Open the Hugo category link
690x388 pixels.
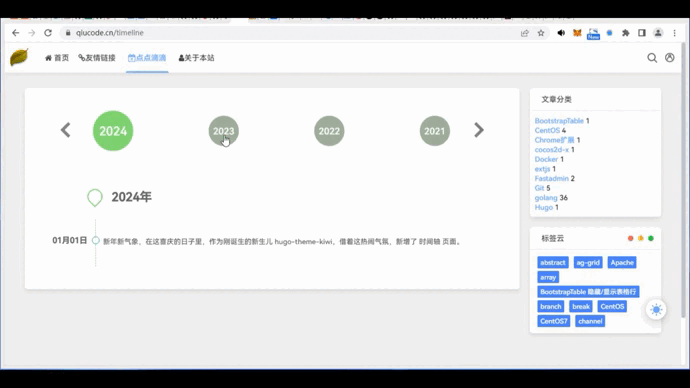point(543,208)
